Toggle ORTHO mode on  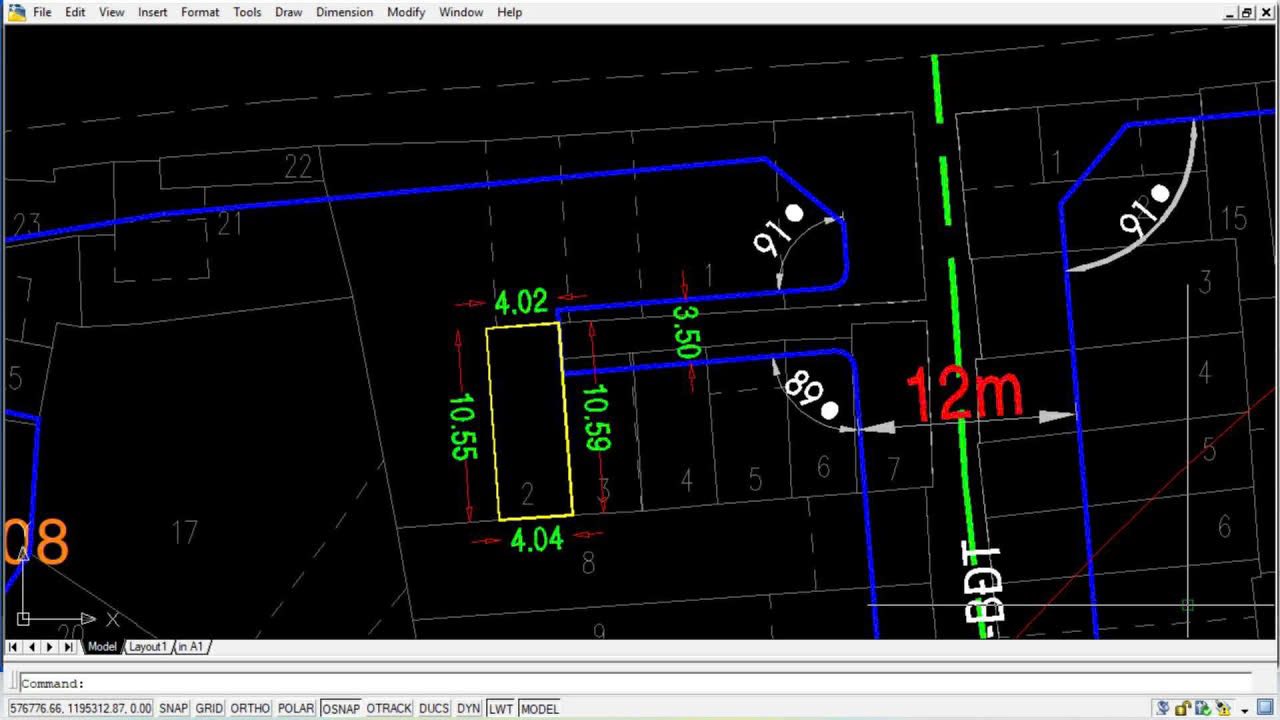click(250, 708)
